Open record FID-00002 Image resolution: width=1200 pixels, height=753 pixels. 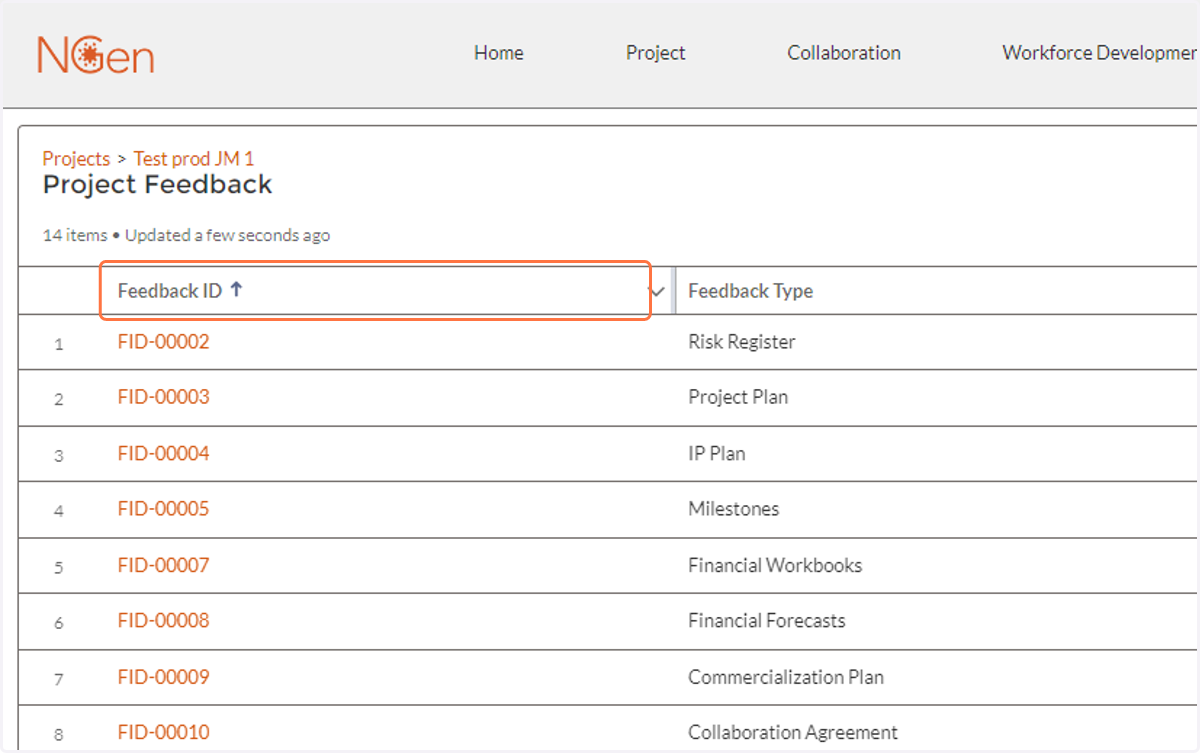163,342
